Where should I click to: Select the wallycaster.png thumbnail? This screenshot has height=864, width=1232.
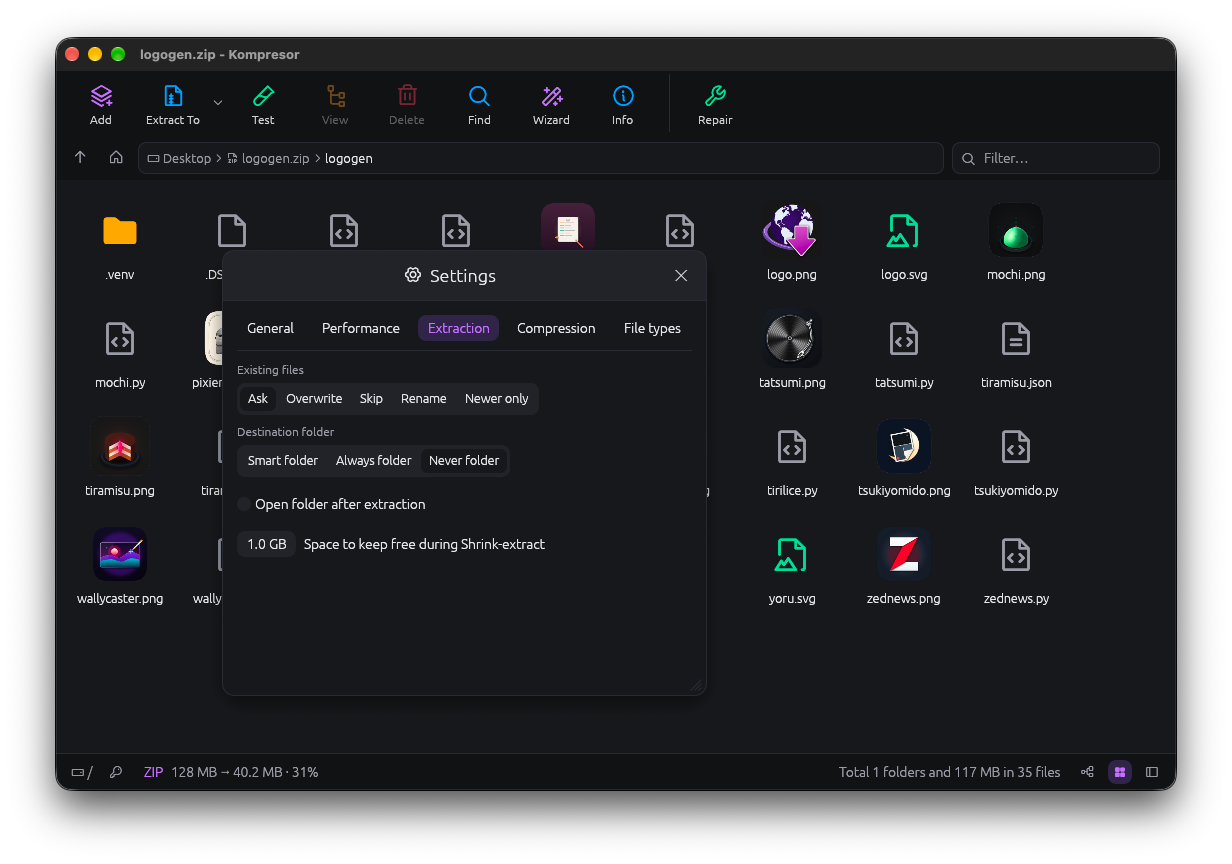(x=120, y=555)
